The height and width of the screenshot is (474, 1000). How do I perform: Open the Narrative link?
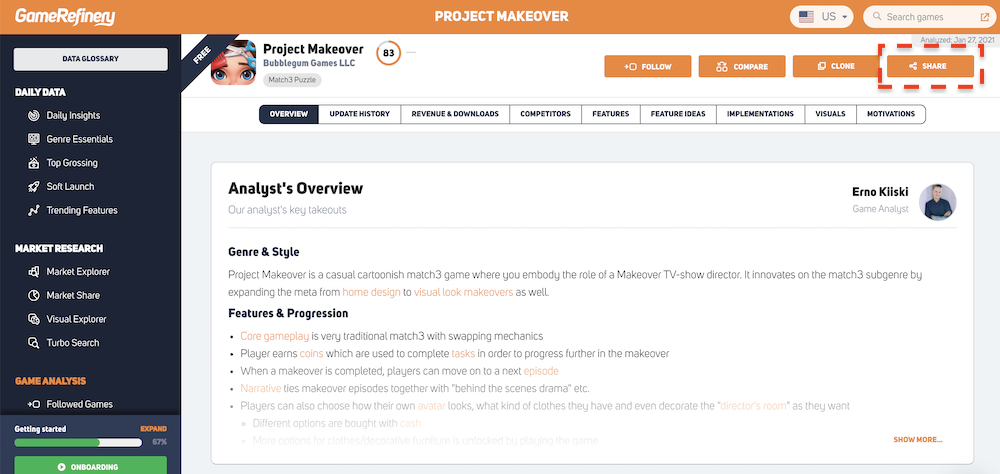click(x=261, y=388)
